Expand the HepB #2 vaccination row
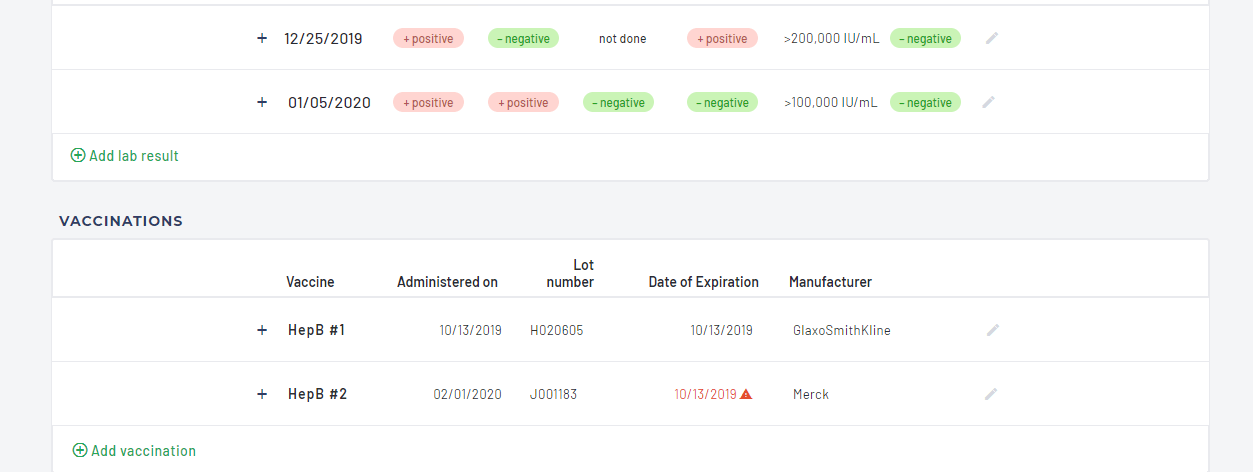The height and width of the screenshot is (472, 1253). coord(262,394)
